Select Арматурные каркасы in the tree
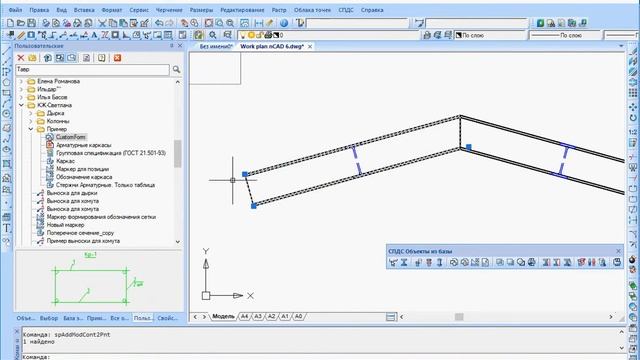 tap(83, 145)
